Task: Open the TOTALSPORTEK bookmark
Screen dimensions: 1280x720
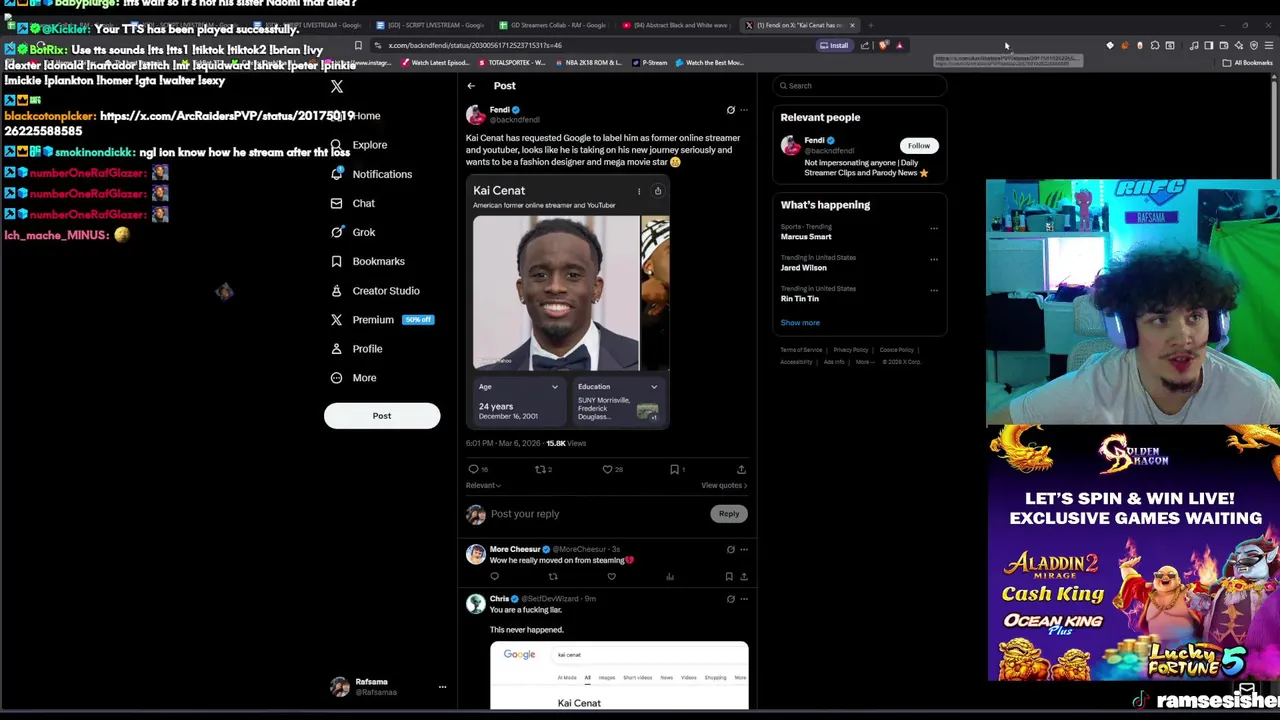Action: 513,63
